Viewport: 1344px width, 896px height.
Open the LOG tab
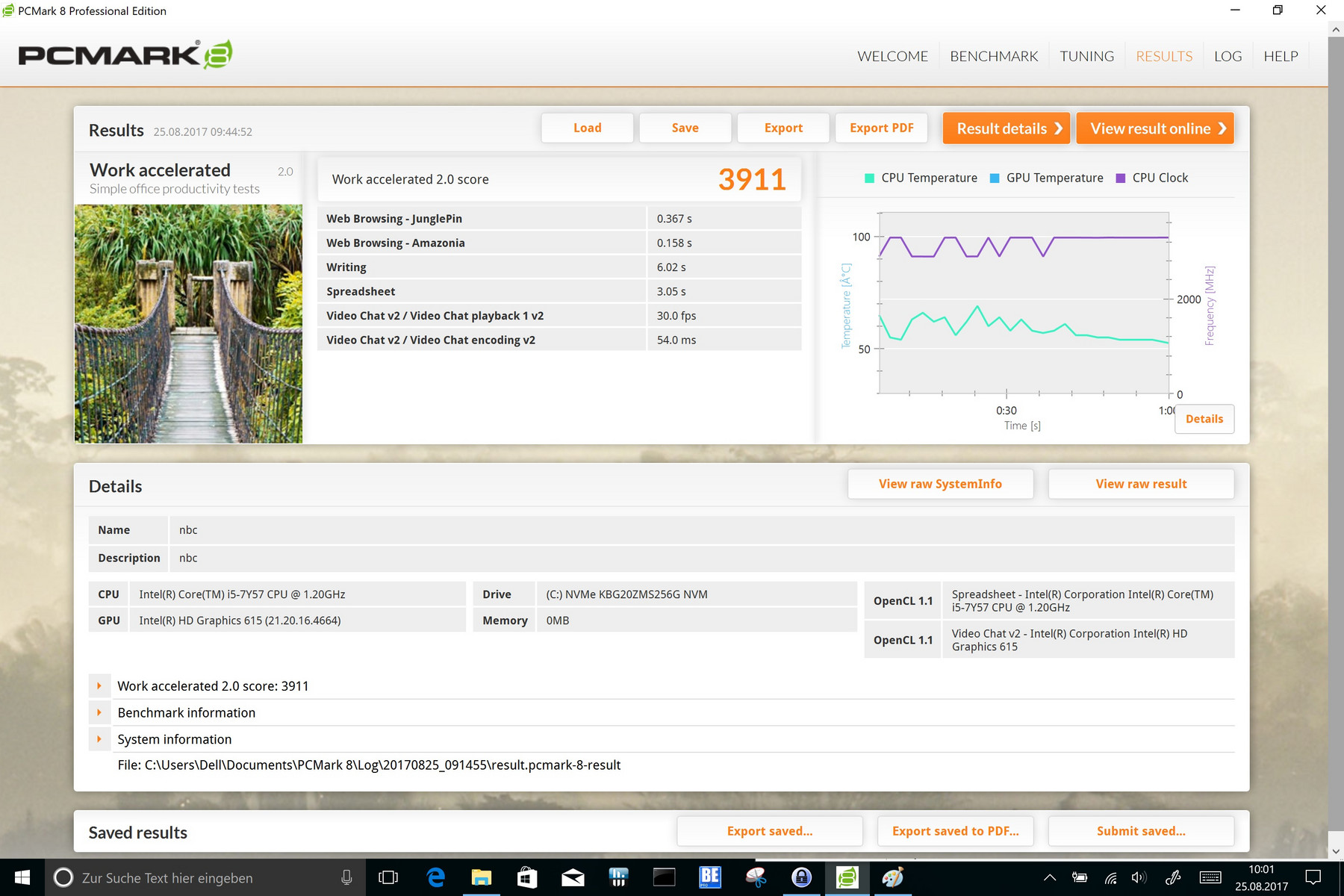[1228, 56]
